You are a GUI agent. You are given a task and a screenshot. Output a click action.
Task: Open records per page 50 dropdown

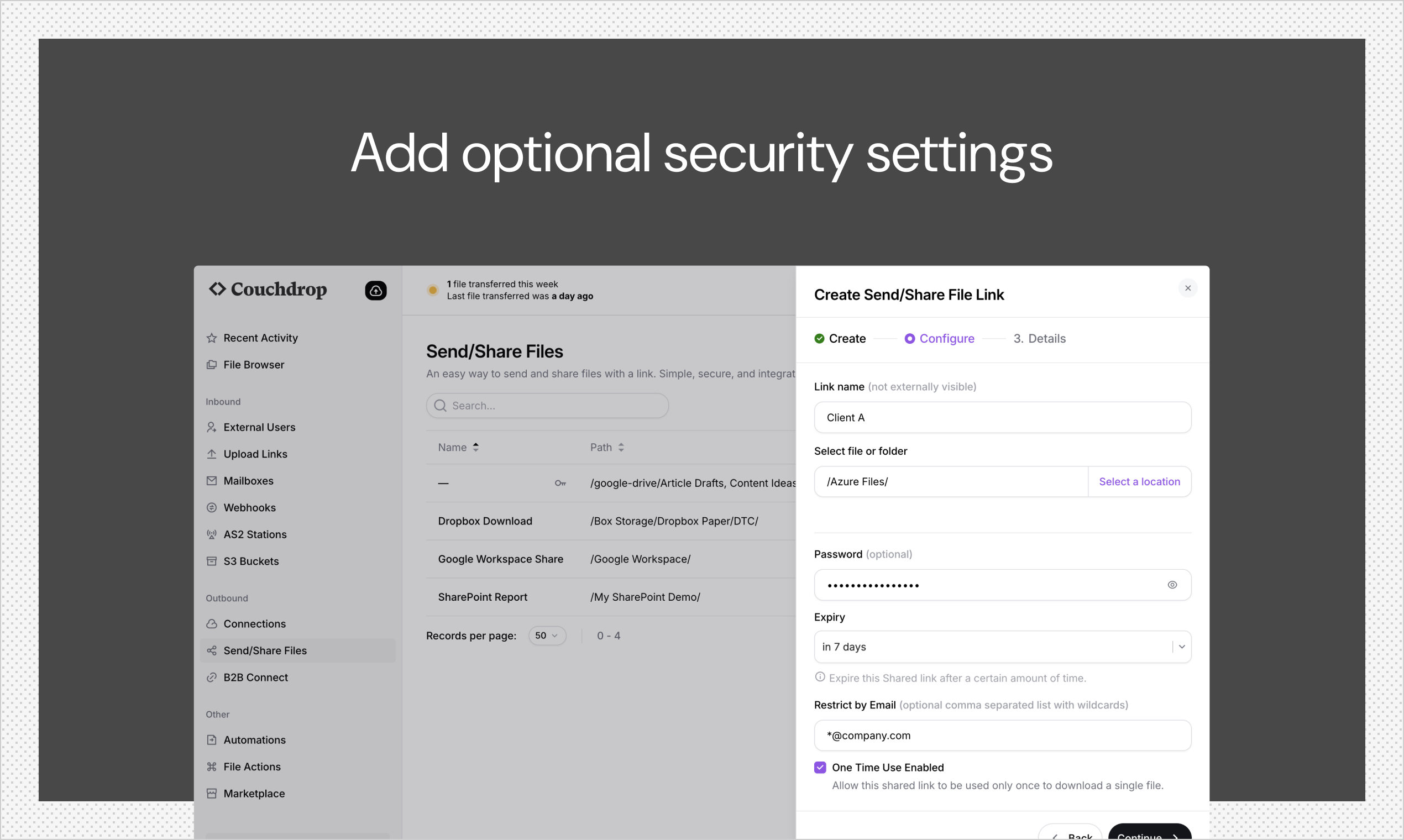pos(547,636)
